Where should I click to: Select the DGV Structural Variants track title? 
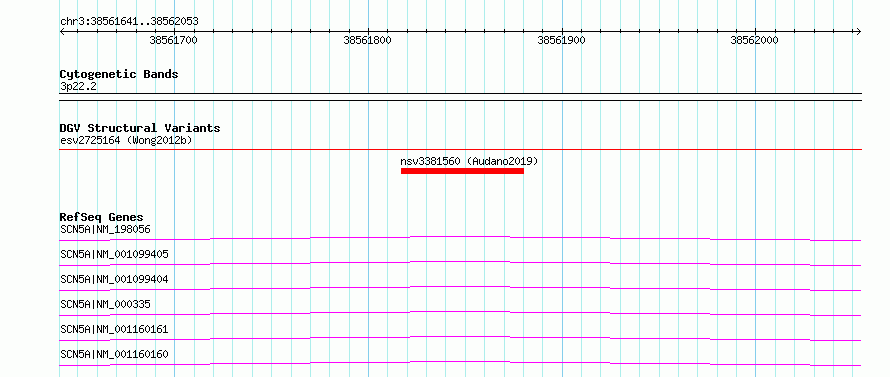click(140, 128)
